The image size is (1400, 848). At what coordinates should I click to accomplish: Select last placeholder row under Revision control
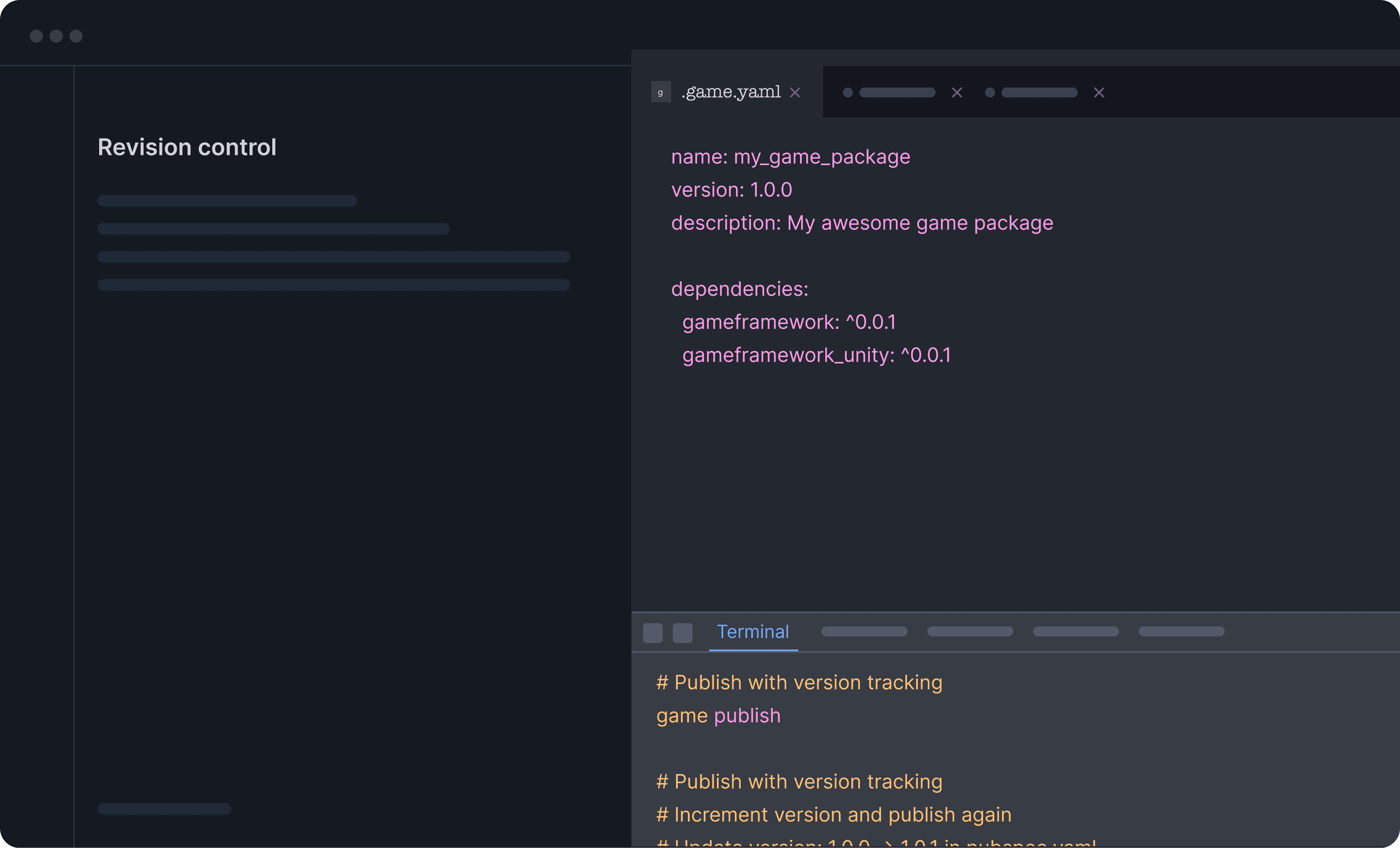tap(333, 285)
